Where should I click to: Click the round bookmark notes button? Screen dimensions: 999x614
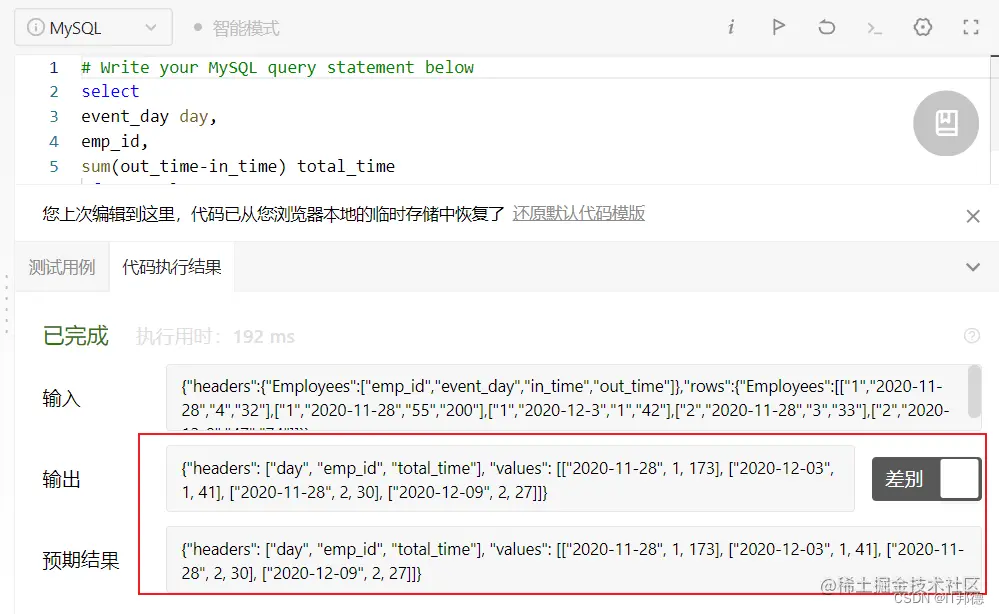945,123
